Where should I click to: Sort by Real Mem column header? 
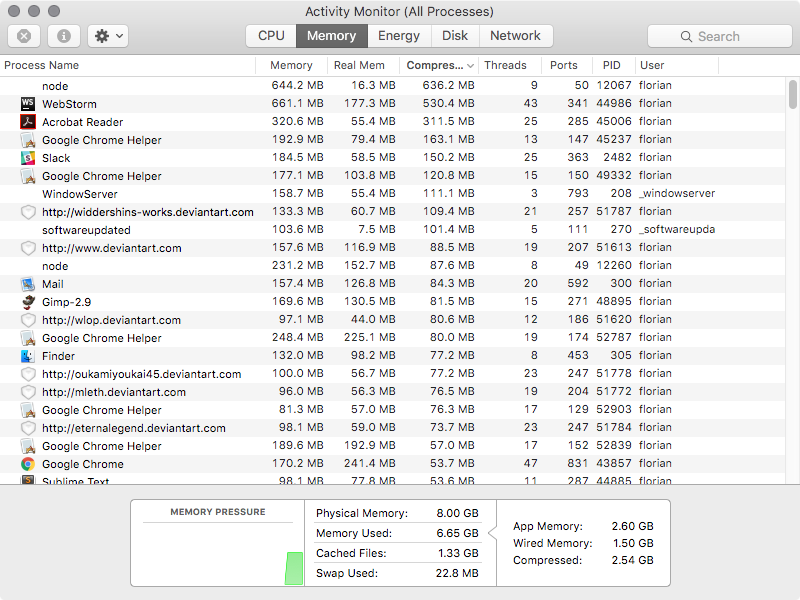[x=359, y=65]
